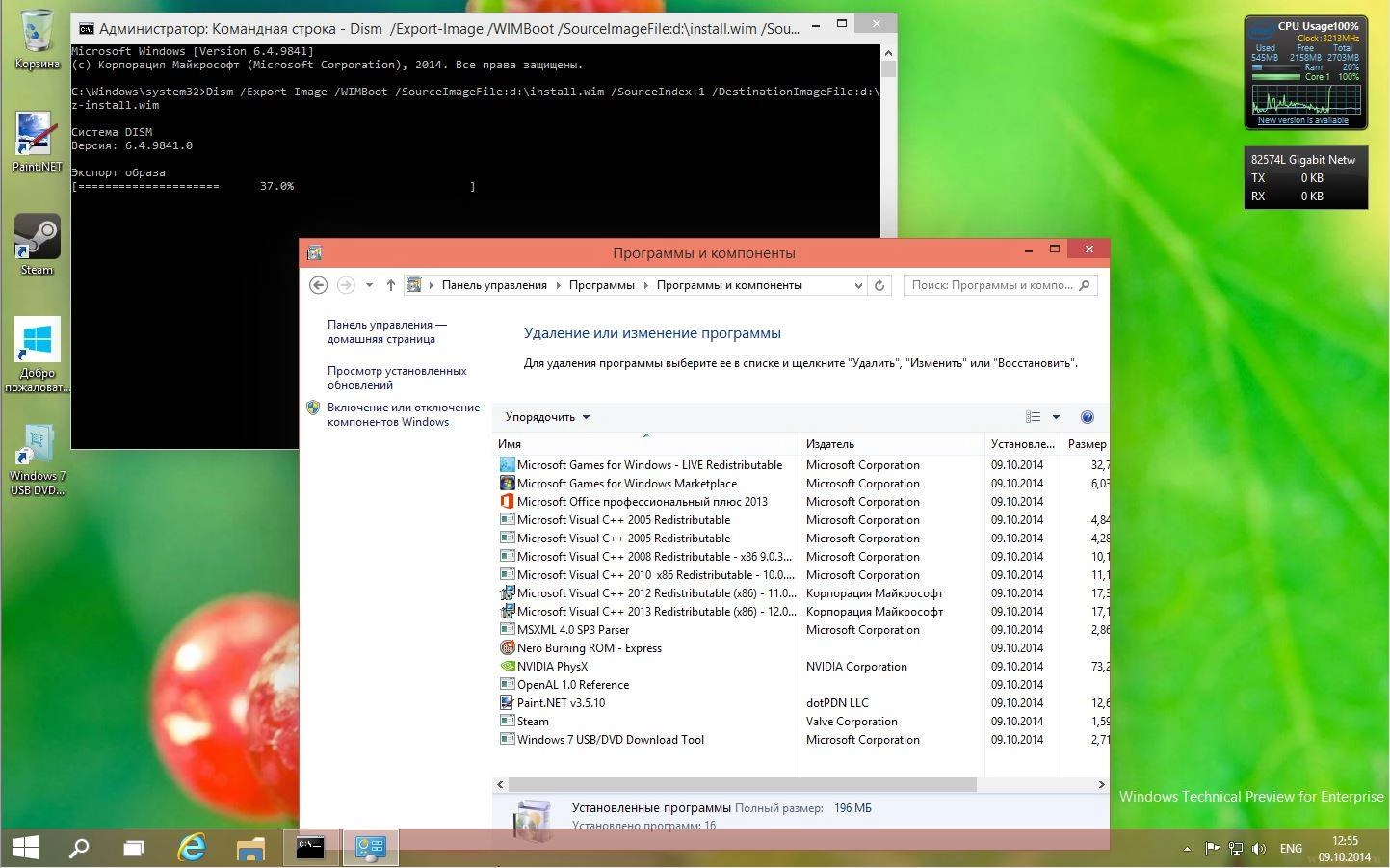This screenshot has height=868, width=1390.
Task: Open the view options dropdown arrow
Action: click(x=1056, y=417)
